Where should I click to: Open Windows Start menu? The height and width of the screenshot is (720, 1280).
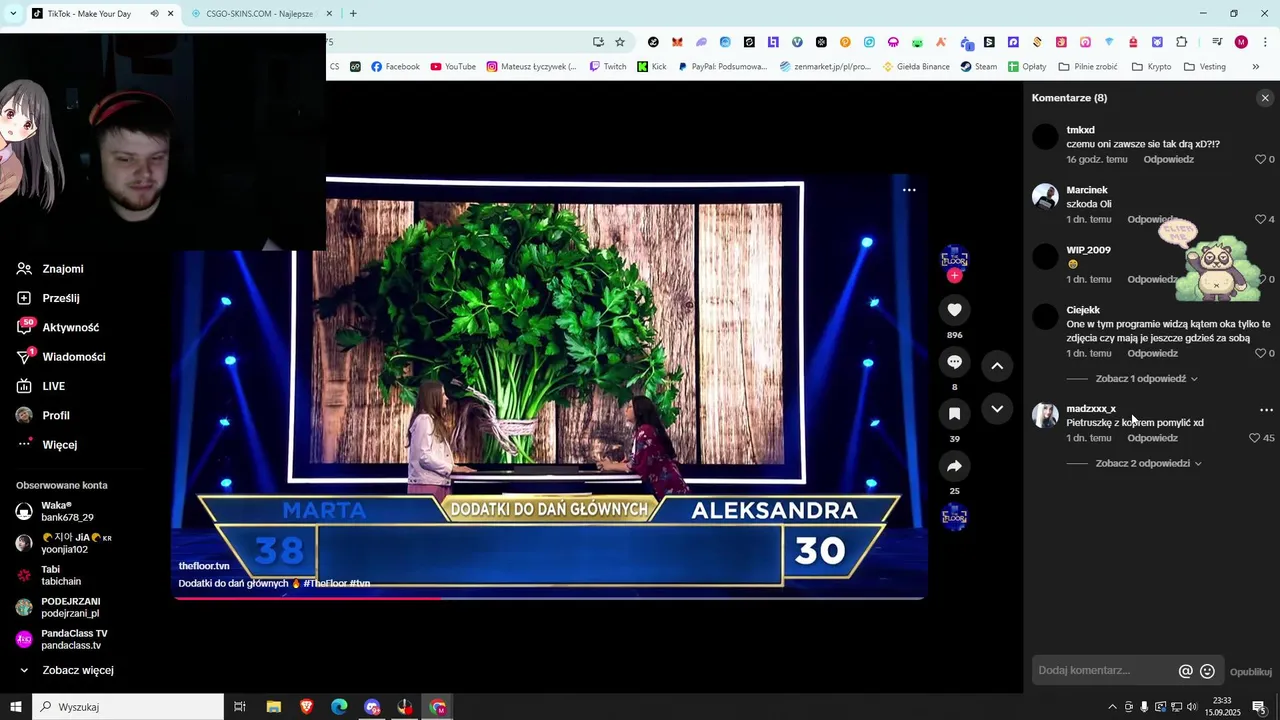16,707
